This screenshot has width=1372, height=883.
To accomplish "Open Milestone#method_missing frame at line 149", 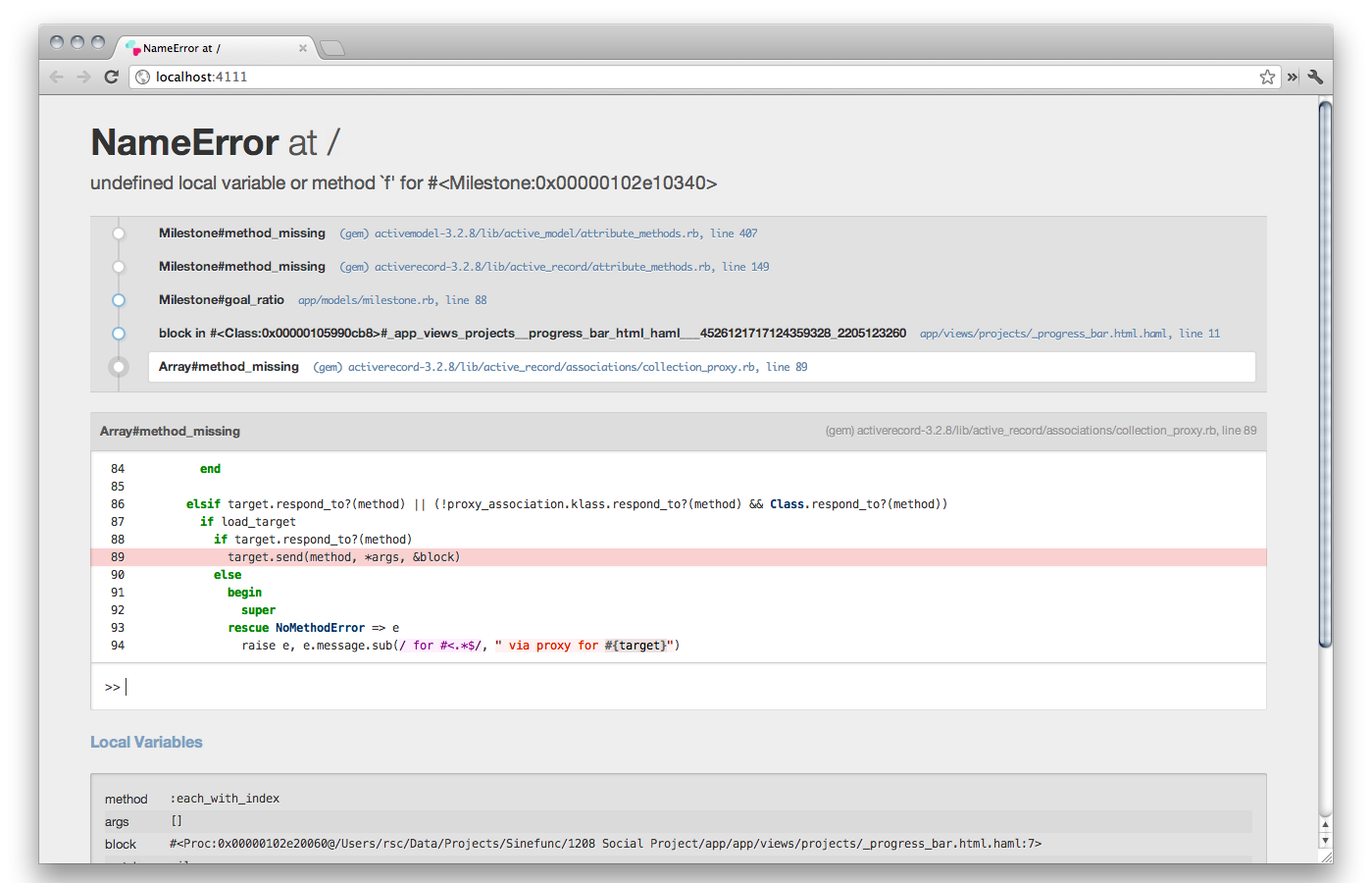I will (x=701, y=267).
